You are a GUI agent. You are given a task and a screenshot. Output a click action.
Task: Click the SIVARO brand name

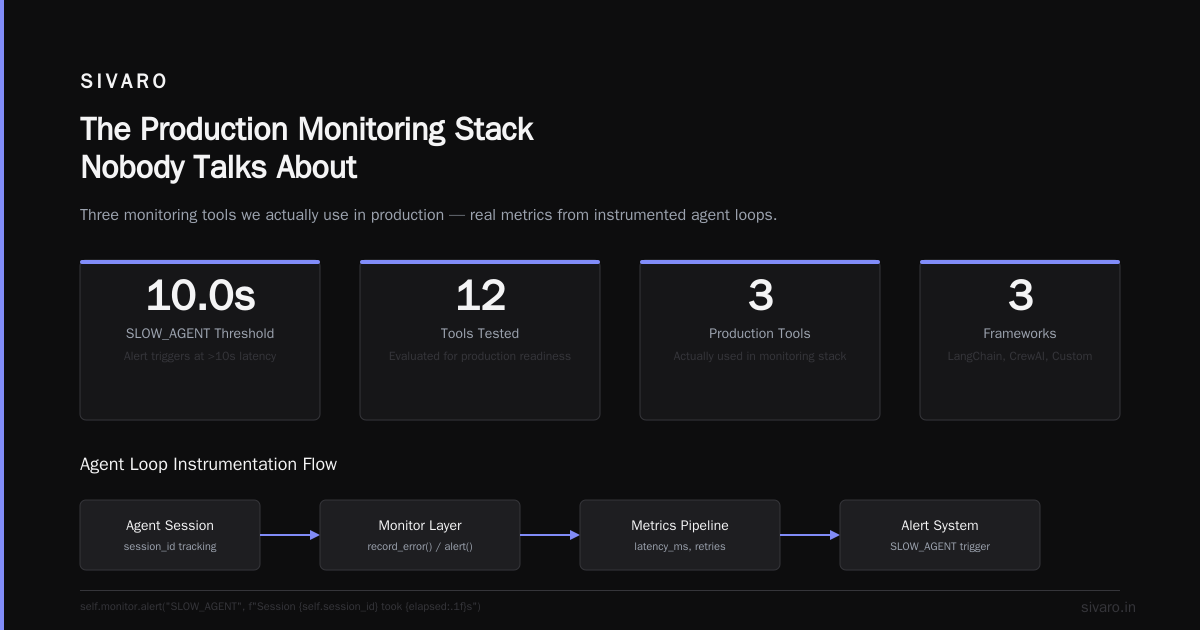[x=124, y=81]
